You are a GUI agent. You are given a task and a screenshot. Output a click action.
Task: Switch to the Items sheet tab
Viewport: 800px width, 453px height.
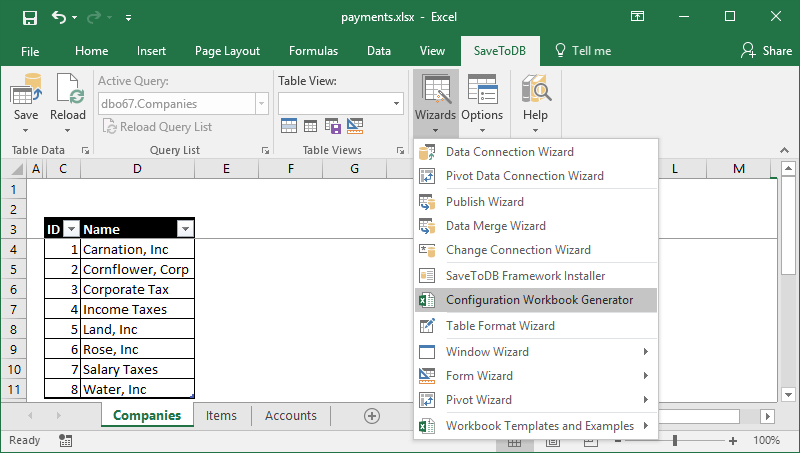click(x=221, y=416)
